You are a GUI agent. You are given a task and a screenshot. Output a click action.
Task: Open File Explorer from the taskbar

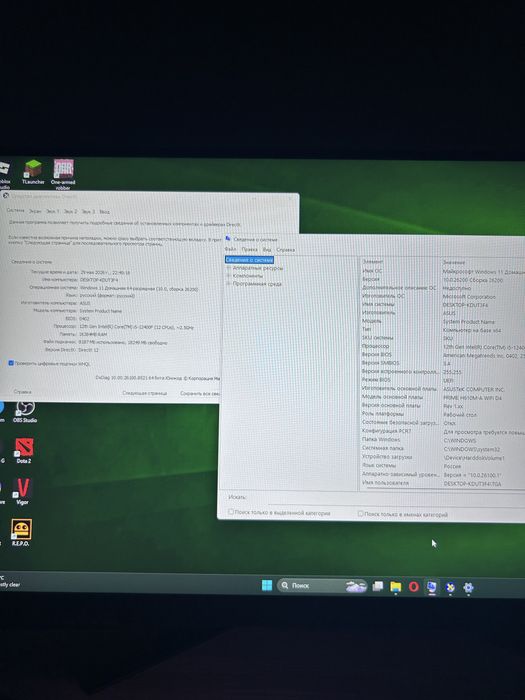coord(396,587)
